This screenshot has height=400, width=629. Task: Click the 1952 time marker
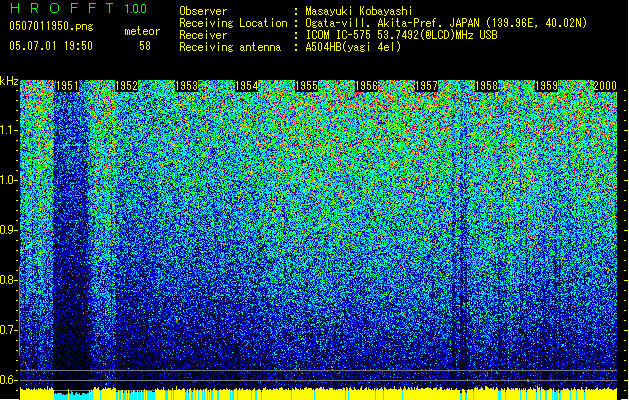[126, 86]
